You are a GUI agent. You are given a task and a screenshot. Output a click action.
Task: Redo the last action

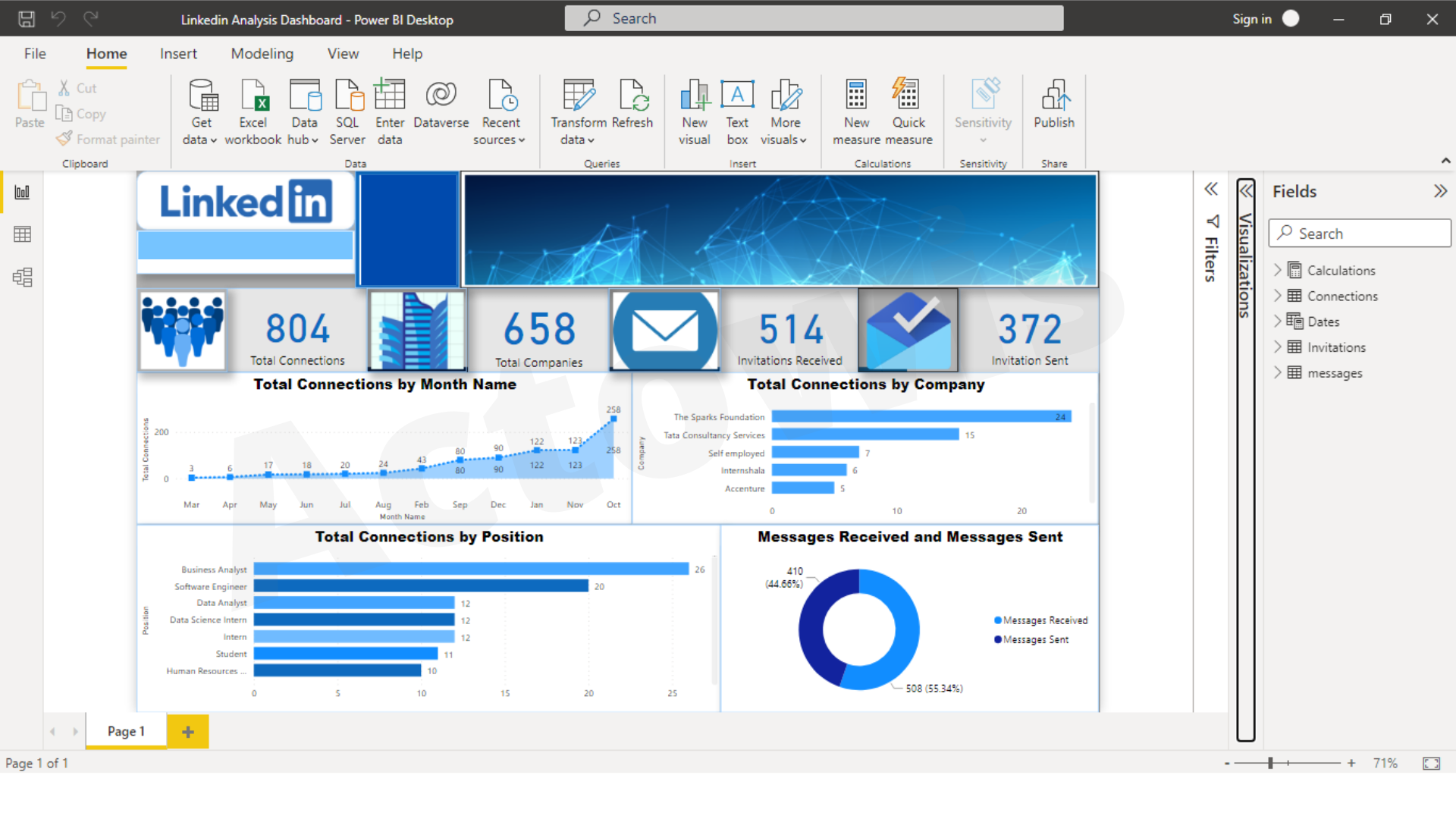point(91,19)
